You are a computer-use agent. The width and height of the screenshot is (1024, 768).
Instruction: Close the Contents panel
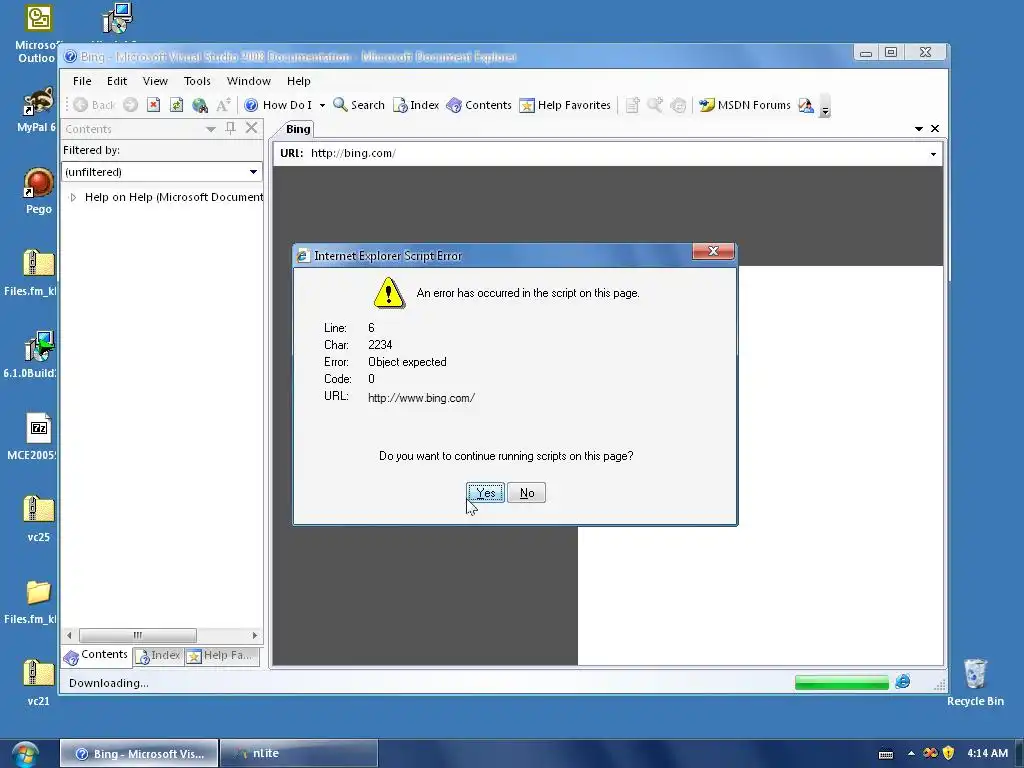251,128
